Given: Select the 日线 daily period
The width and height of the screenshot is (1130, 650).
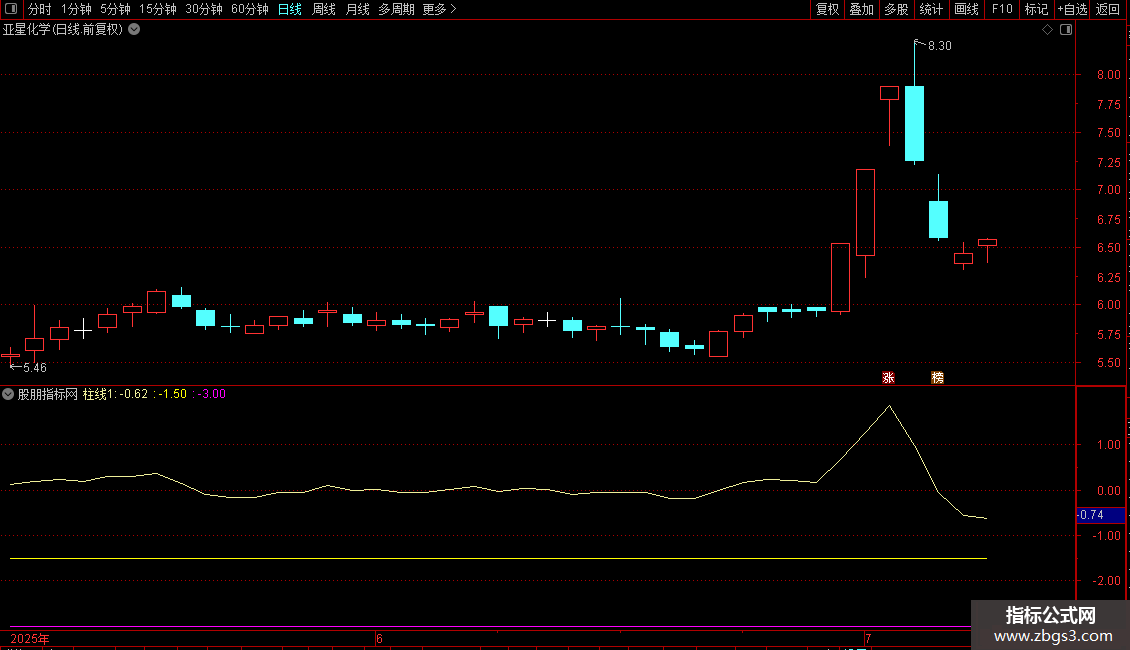Looking at the screenshot, I should (290, 9).
